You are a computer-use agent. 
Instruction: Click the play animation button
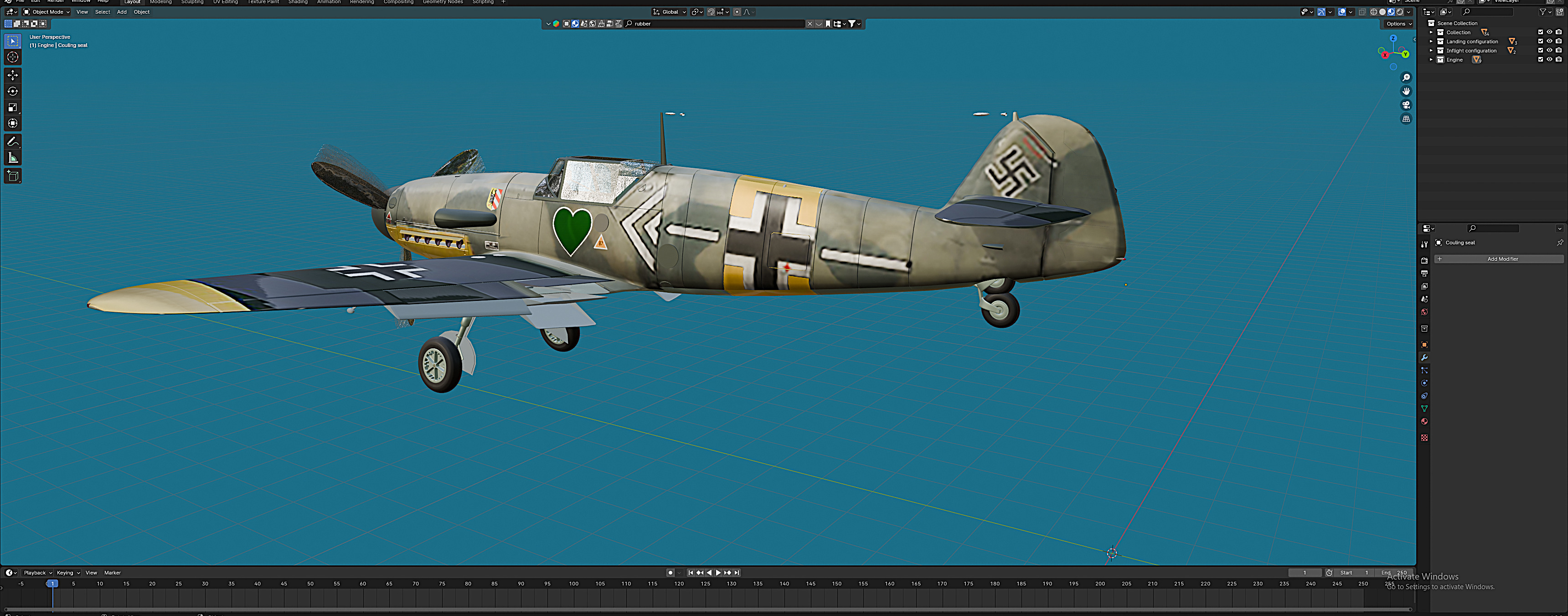click(718, 573)
